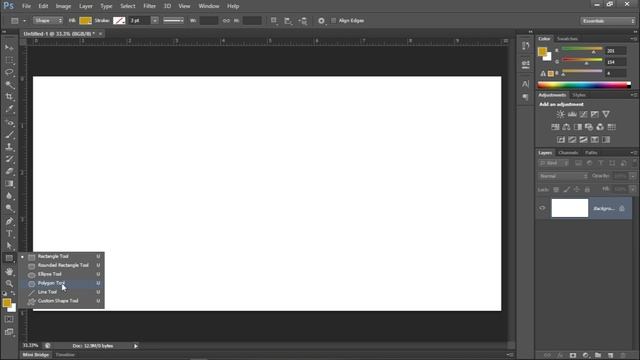Select the Zoom tool in toolbox
This screenshot has height=360, width=640.
click(9, 283)
